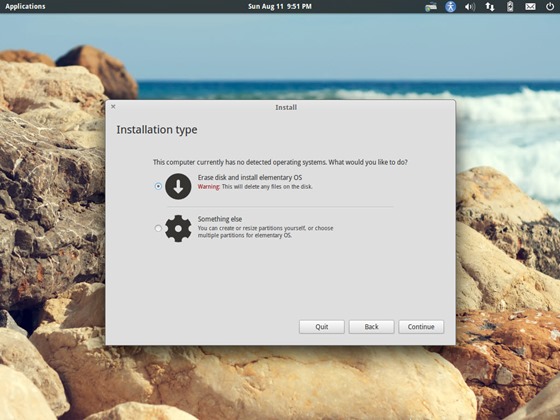Click the Back button

(x=371, y=327)
